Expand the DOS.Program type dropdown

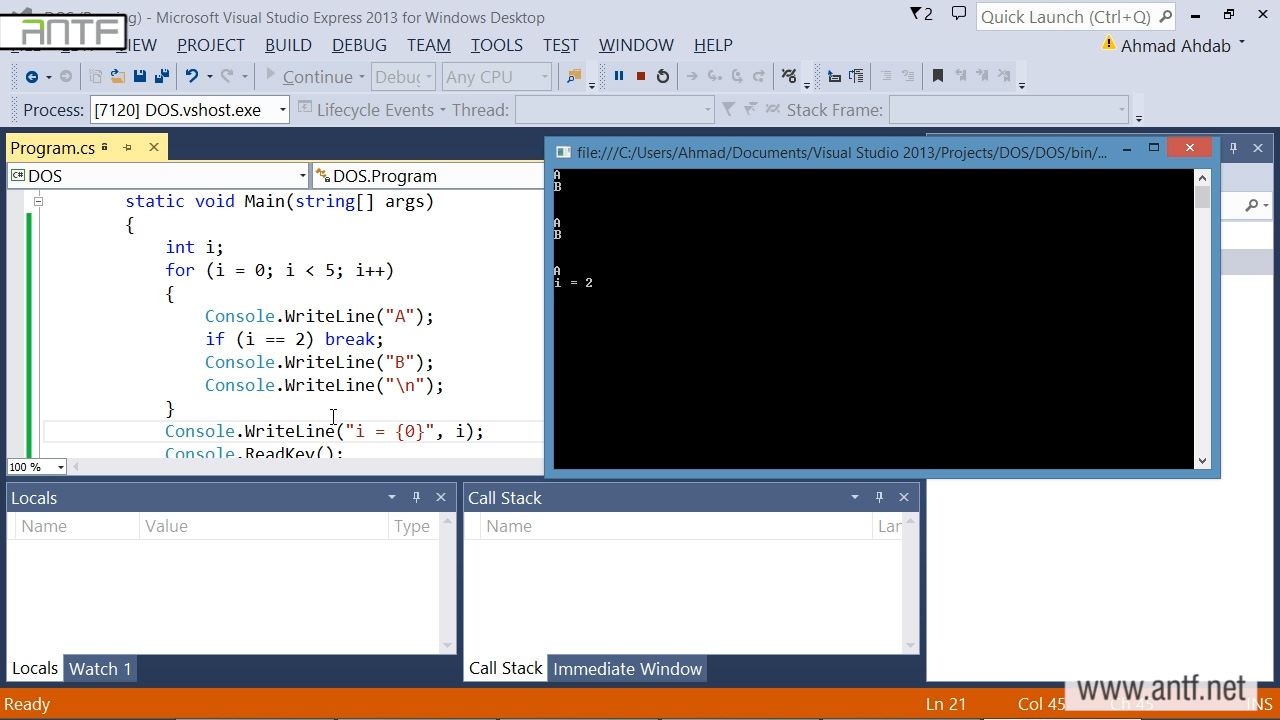[x=430, y=176]
